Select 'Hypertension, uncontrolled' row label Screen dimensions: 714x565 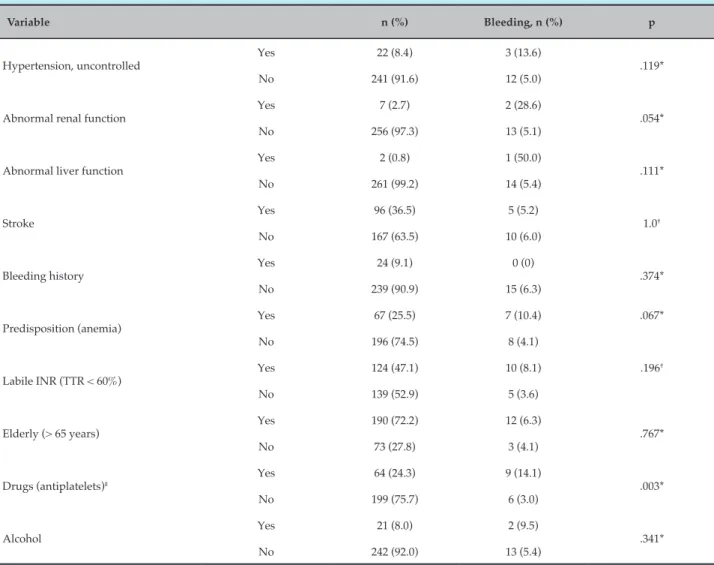pos(71,66)
